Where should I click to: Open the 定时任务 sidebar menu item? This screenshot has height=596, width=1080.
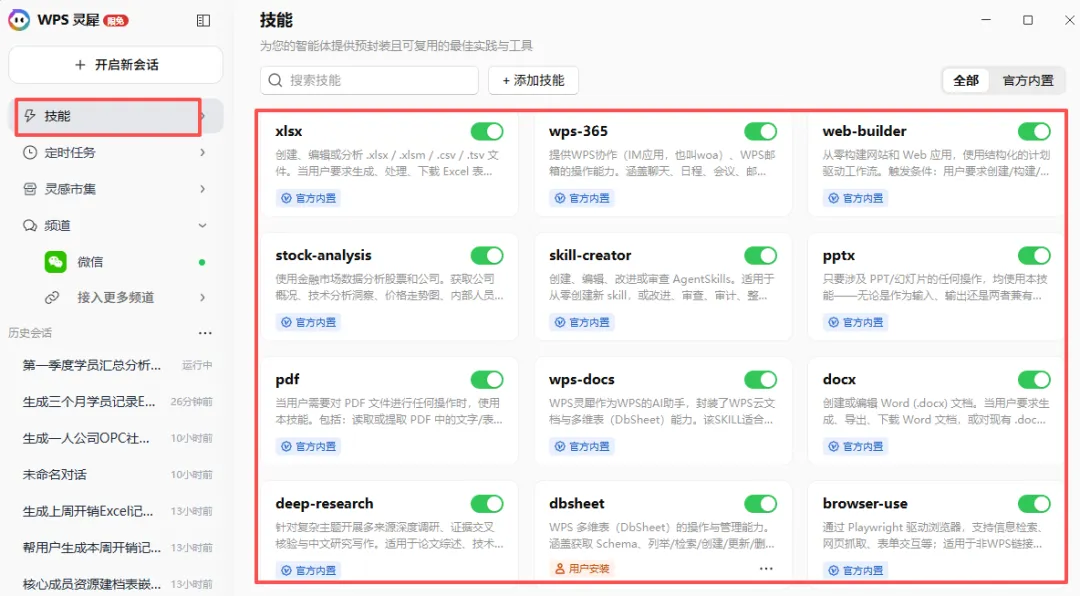click(116, 152)
